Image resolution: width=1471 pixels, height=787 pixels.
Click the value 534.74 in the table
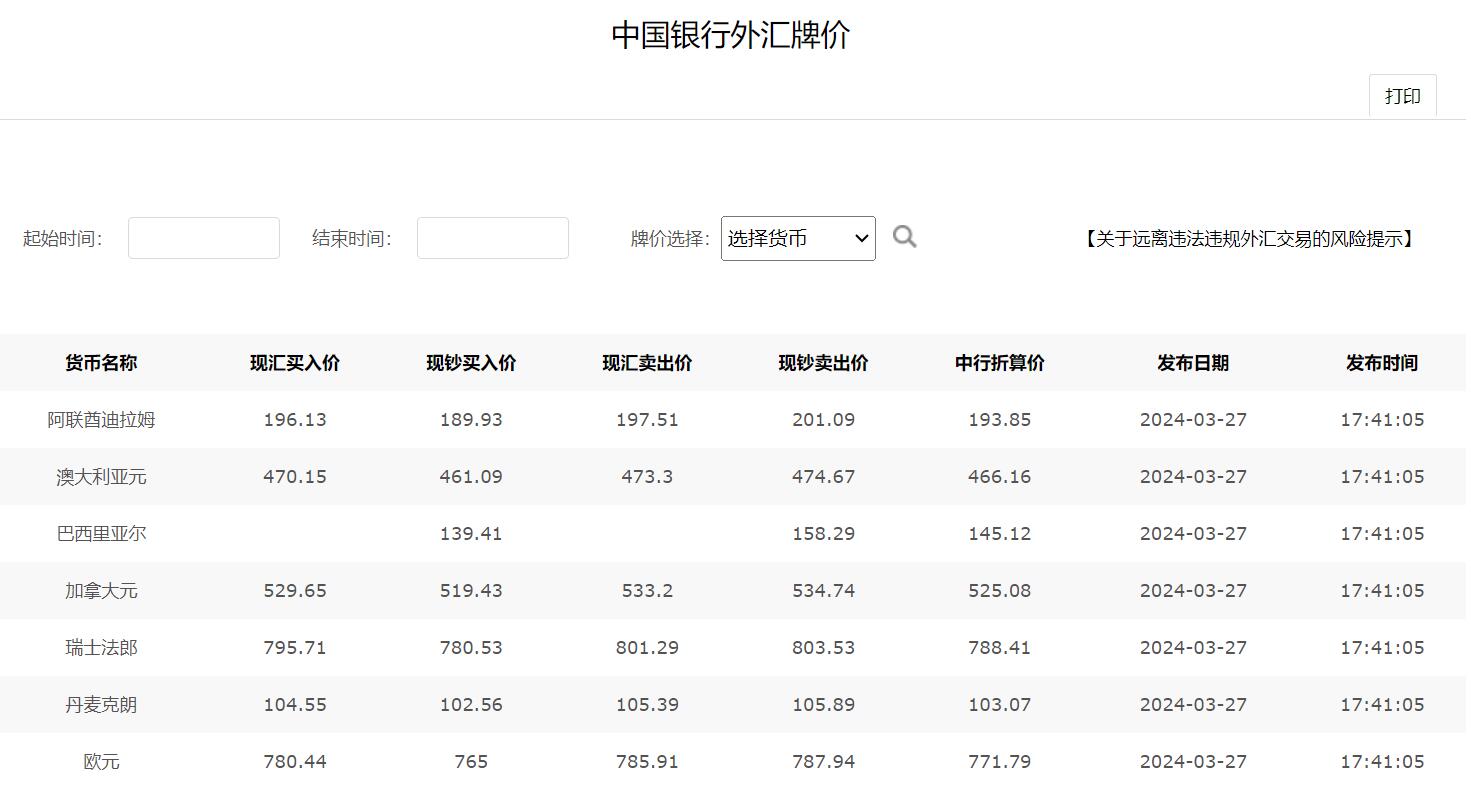(x=823, y=591)
